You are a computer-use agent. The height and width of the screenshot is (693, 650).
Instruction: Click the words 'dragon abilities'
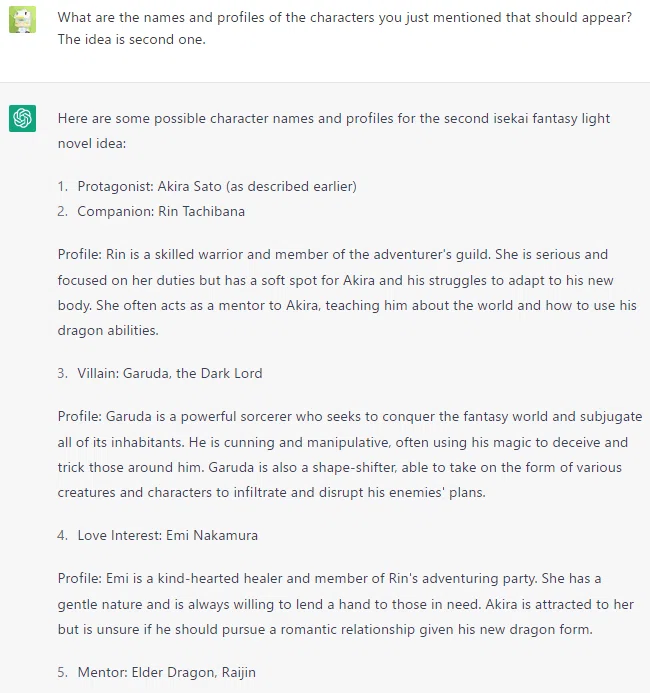click(107, 331)
